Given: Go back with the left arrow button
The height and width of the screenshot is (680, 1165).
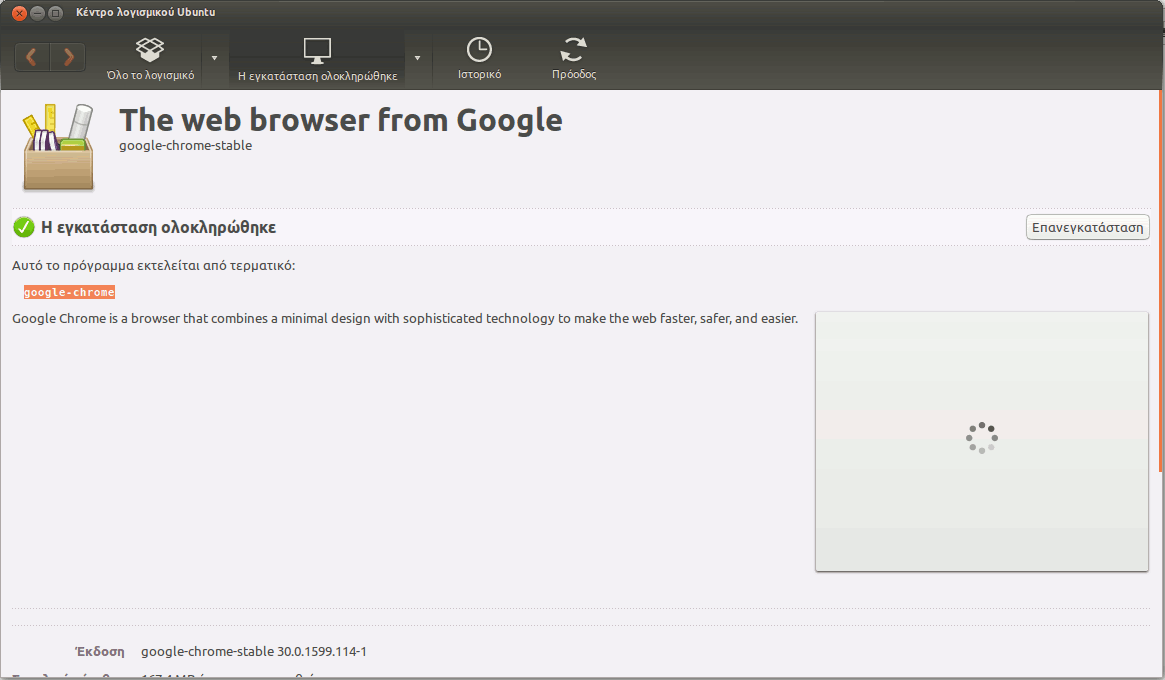Looking at the screenshot, I should [x=32, y=57].
